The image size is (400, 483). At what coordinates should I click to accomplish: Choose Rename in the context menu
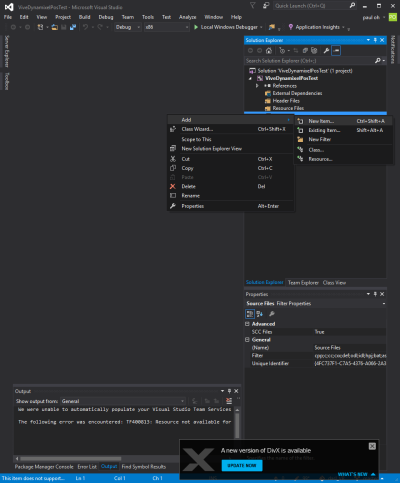230,196
